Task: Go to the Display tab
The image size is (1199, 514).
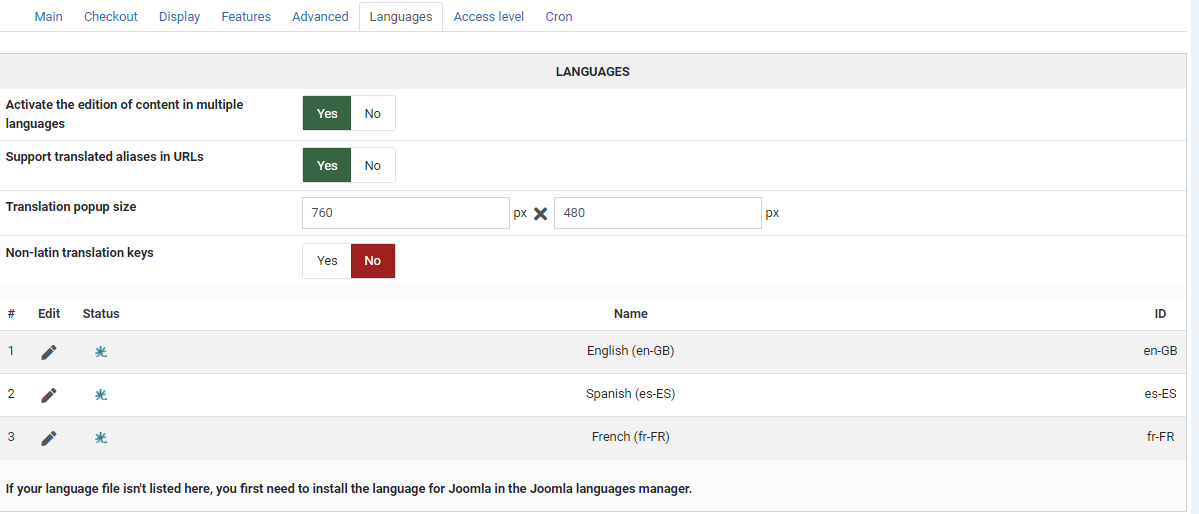Action: coord(179,17)
